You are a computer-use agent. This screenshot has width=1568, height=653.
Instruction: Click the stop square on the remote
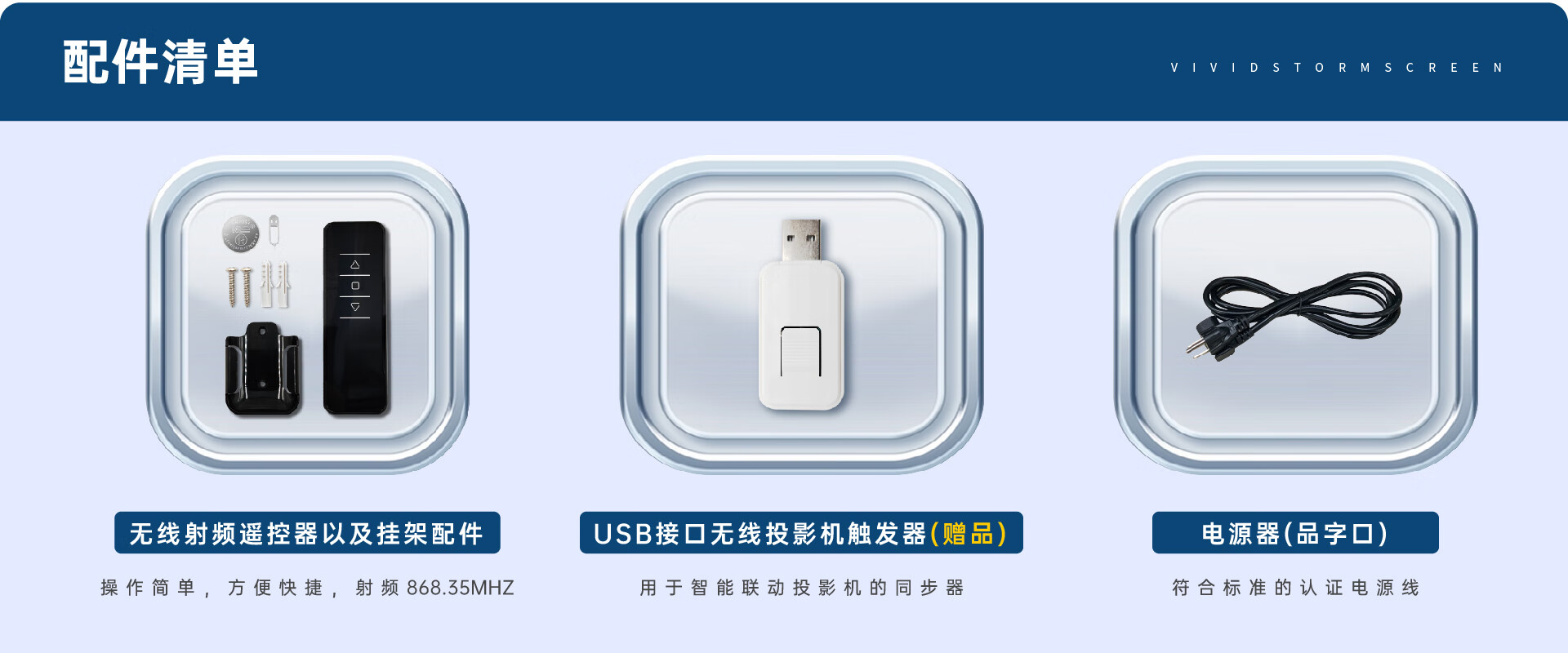[355, 286]
